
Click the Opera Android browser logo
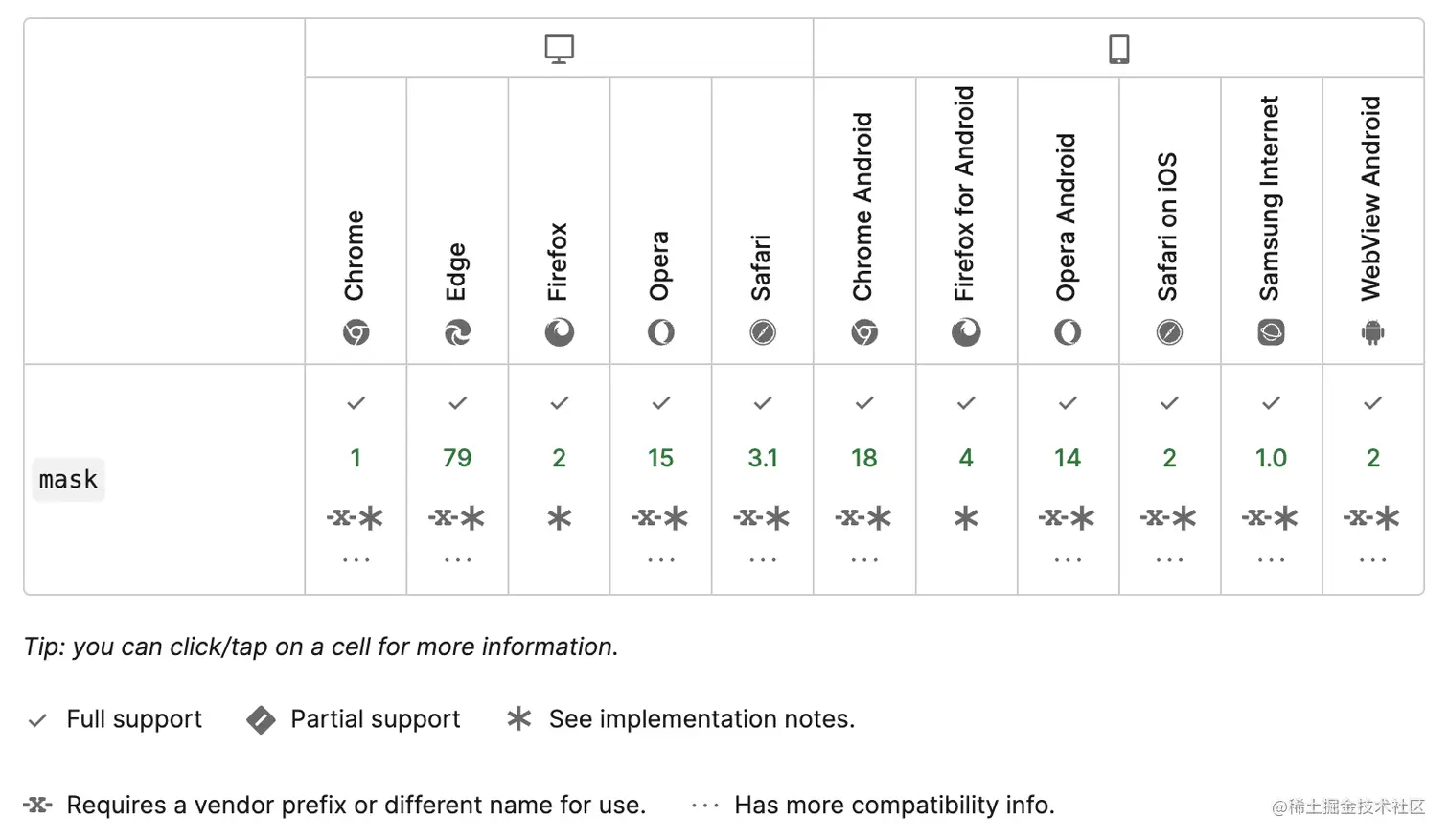(1068, 332)
